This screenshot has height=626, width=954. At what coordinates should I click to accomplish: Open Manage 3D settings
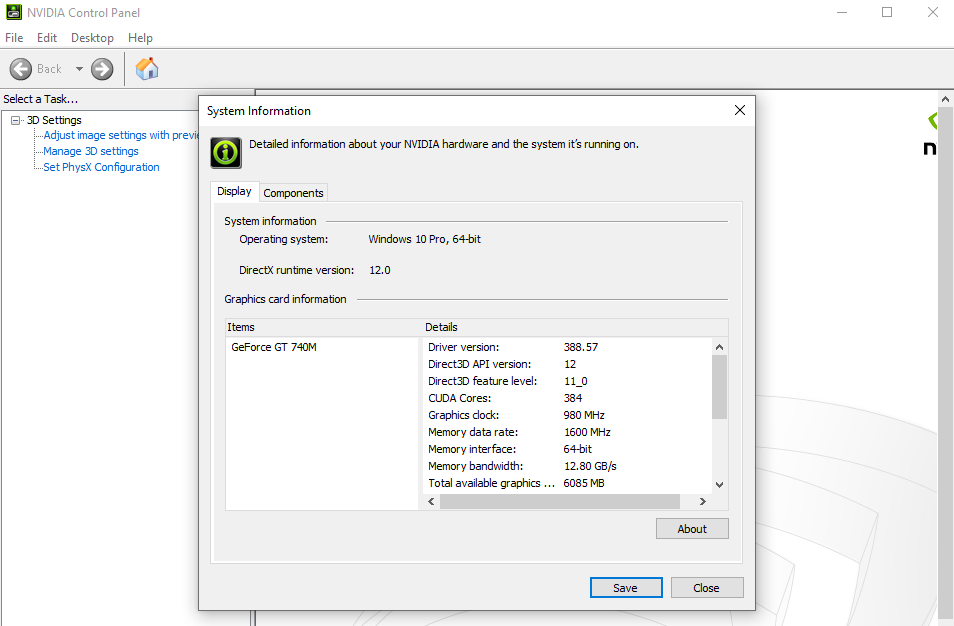(91, 151)
